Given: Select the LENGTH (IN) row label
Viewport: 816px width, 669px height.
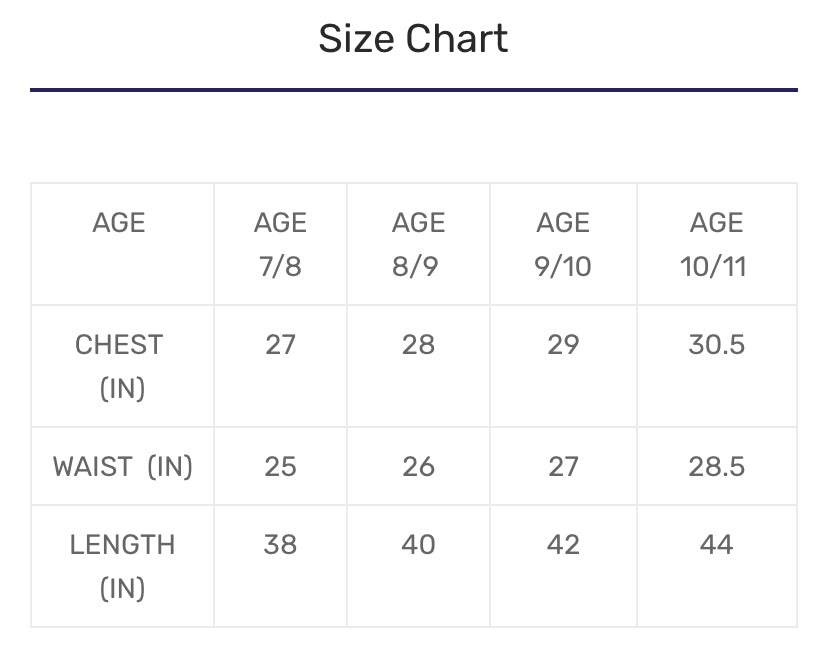Looking at the screenshot, I should point(122,566).
